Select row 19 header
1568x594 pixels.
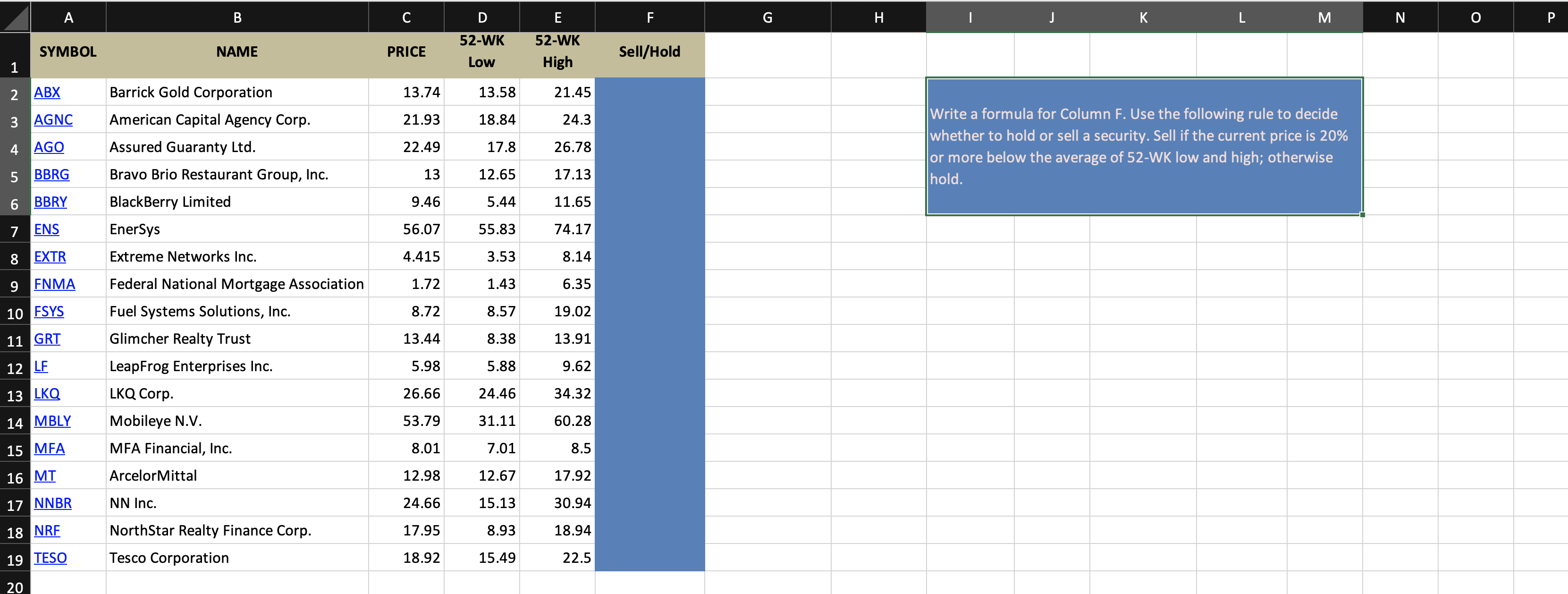(15, 558)
